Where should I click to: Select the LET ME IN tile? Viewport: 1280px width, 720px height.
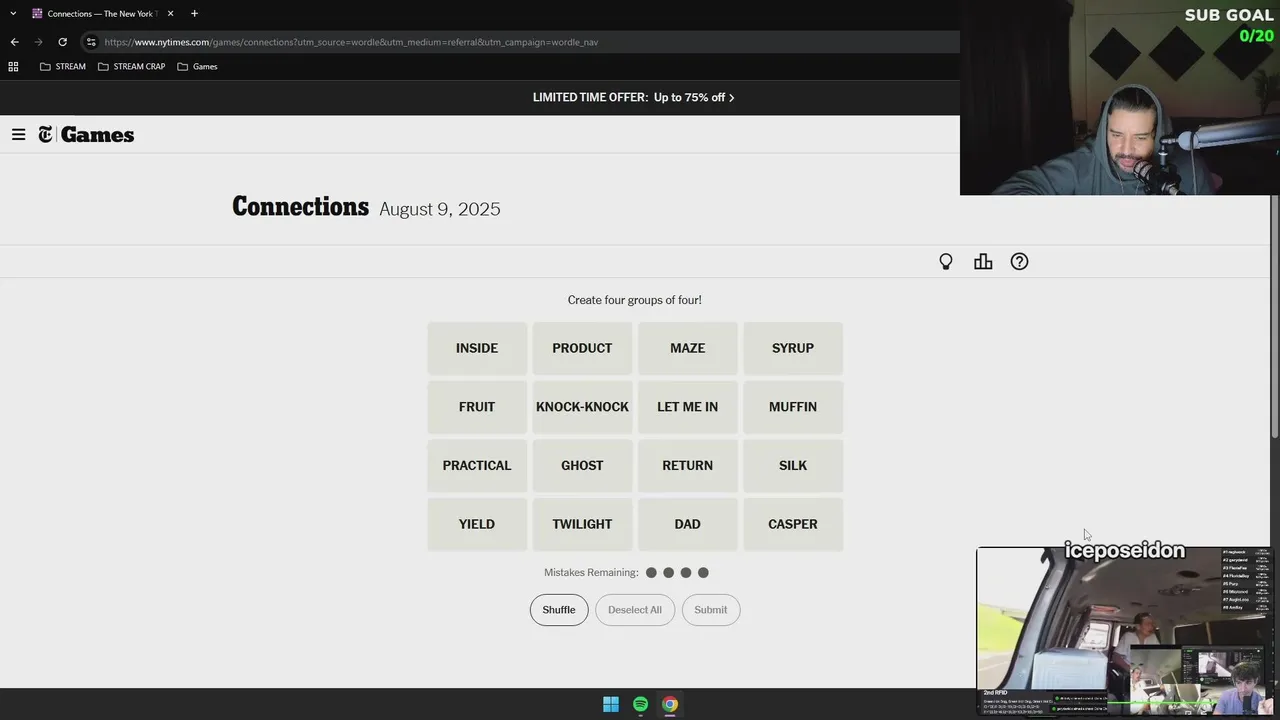click(x=688, y=407)
